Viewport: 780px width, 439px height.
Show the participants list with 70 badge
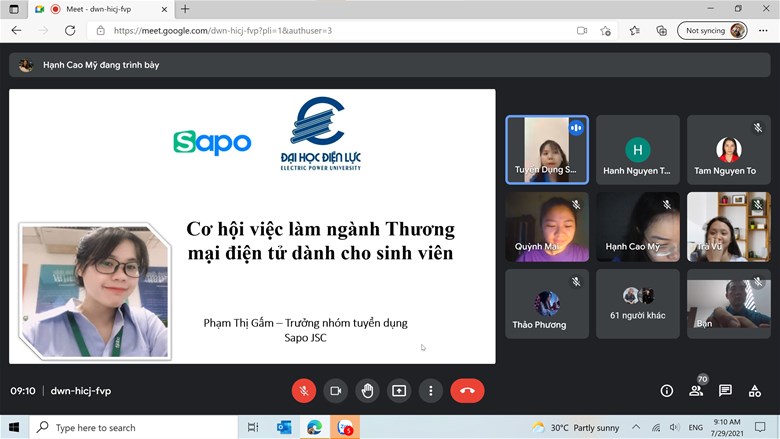click(x=696, y=391)
